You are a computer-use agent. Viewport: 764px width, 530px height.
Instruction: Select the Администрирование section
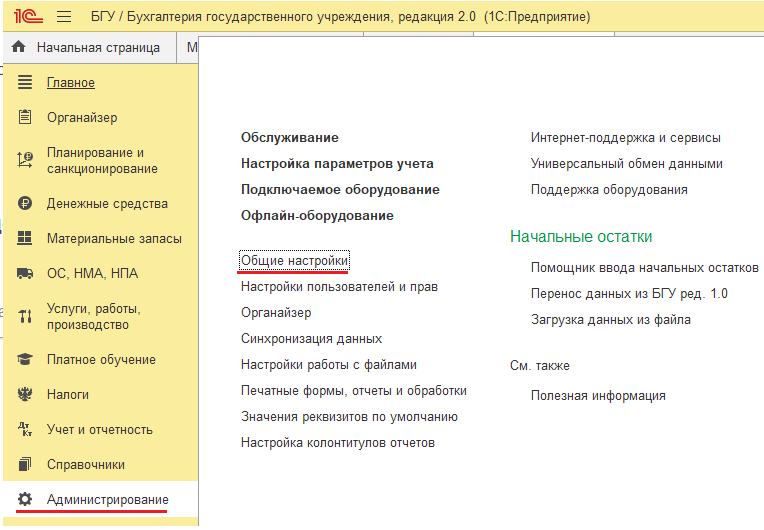(108, 500)
